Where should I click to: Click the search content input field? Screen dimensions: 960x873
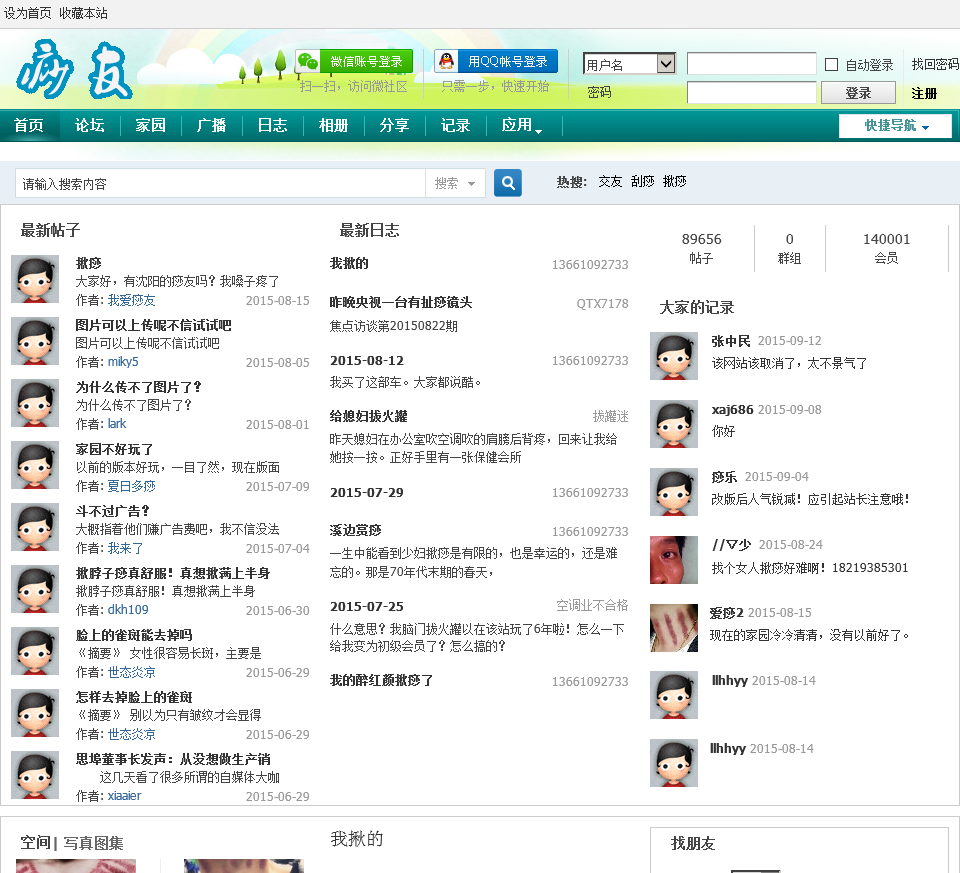pyautogui.click(x=220, y=184)
